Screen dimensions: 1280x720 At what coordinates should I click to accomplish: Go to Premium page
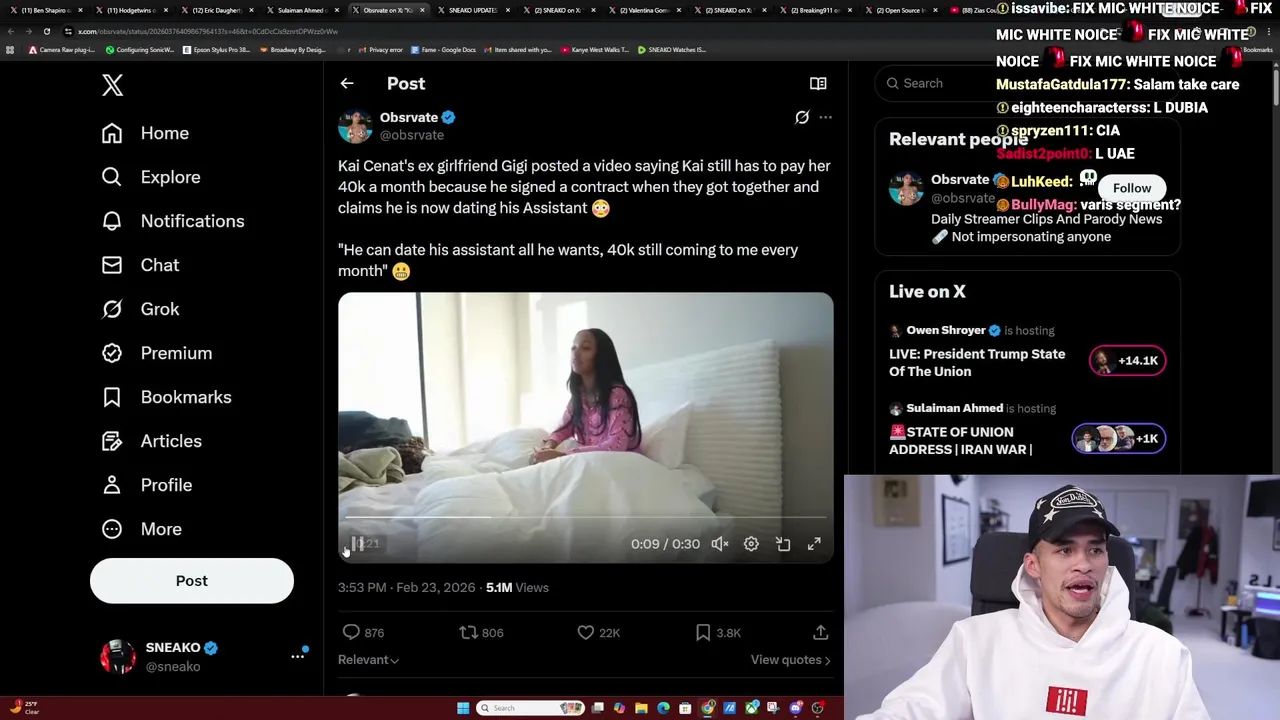(x=157, y=353)
